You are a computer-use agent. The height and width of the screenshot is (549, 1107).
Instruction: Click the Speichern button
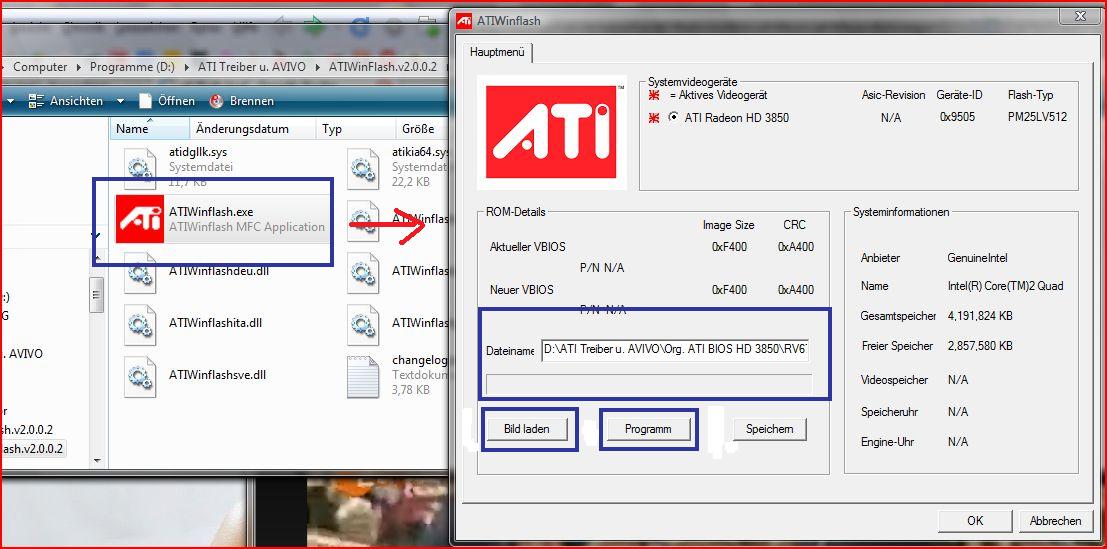[x=770, y=429]
